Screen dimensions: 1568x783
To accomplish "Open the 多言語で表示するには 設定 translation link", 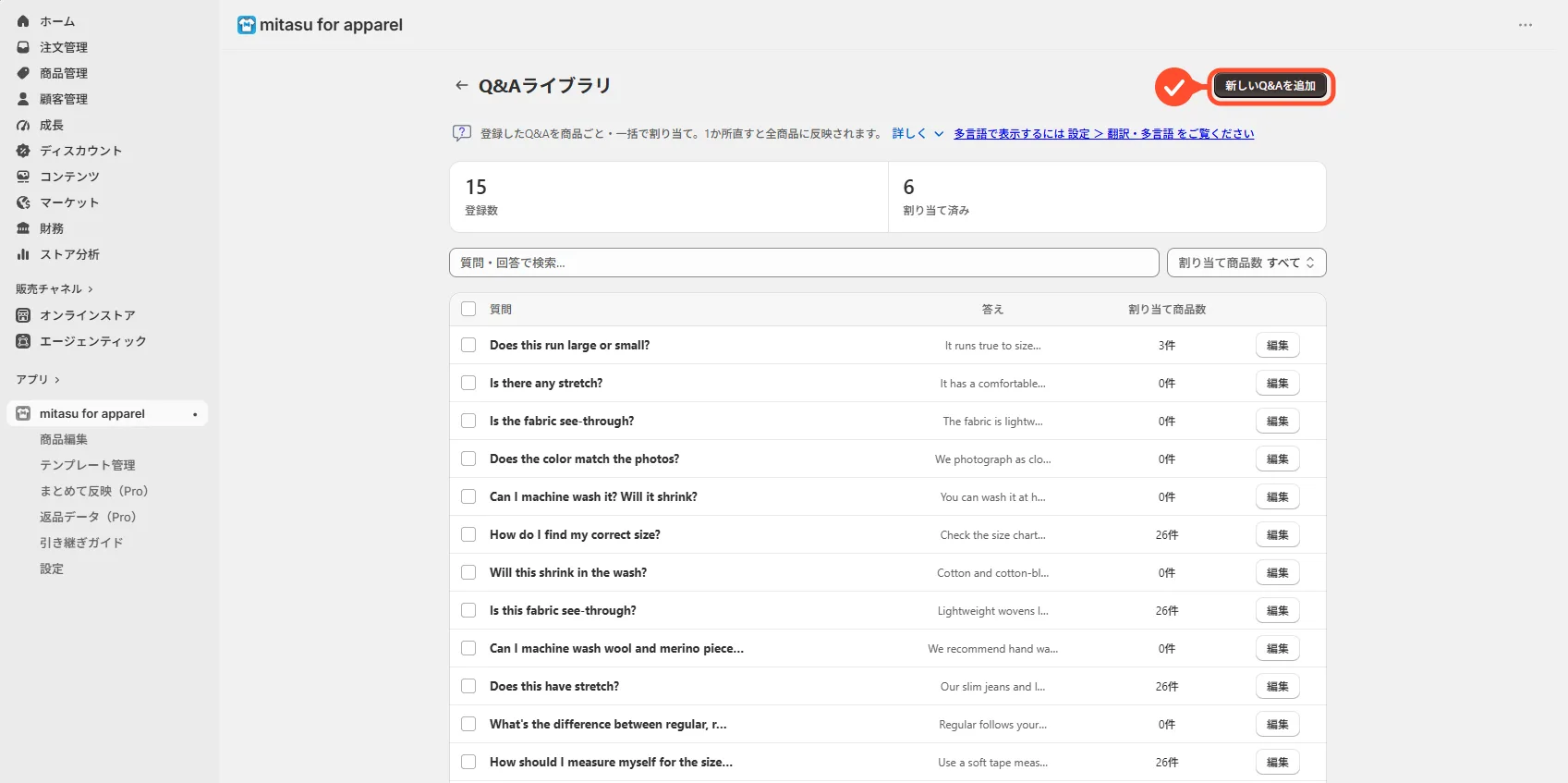I will 1104,134.
